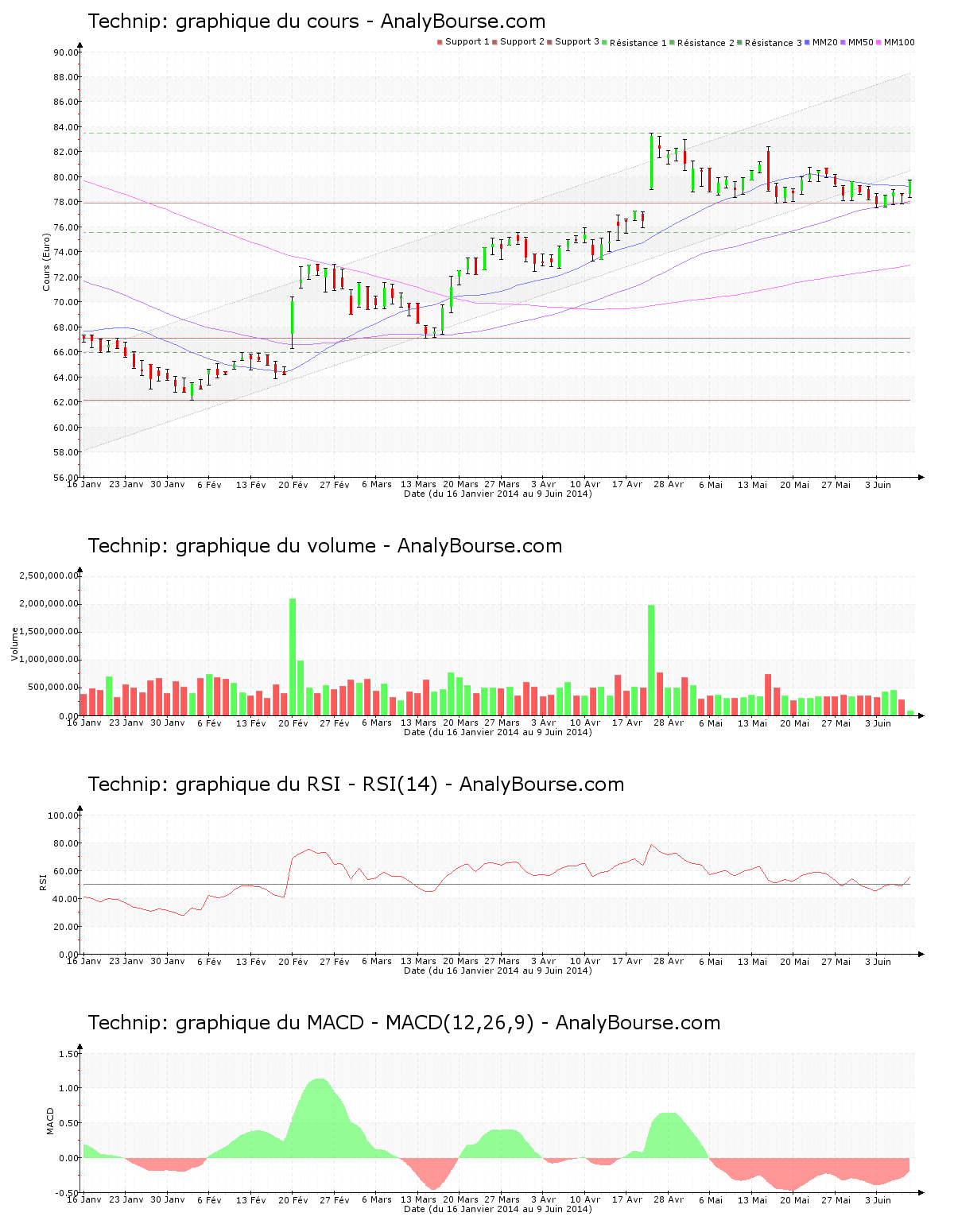Click the '1,000,000.00' volume axis value

click(49, 660)
